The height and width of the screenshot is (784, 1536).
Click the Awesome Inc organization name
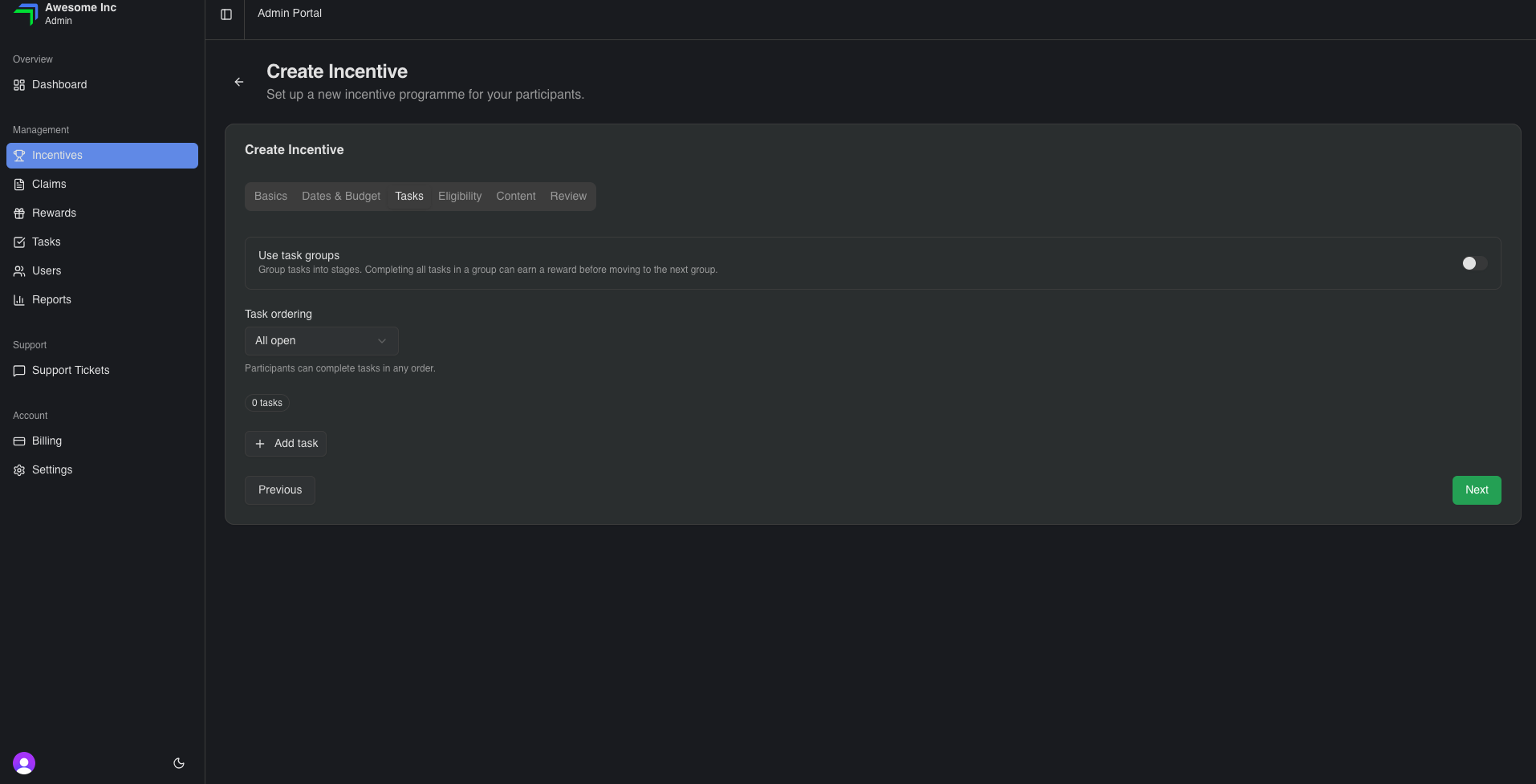click(80, 7)
